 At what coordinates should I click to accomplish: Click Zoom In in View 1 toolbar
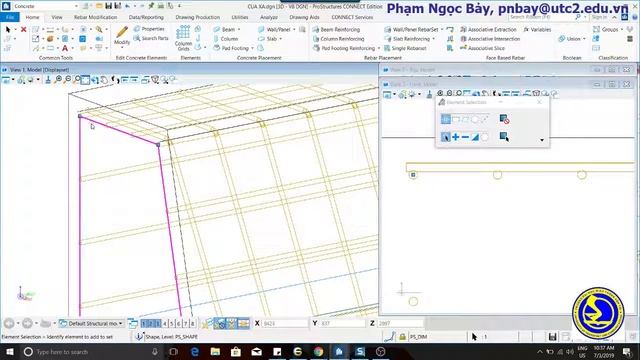pyautogui.click(x=58, y=80)
